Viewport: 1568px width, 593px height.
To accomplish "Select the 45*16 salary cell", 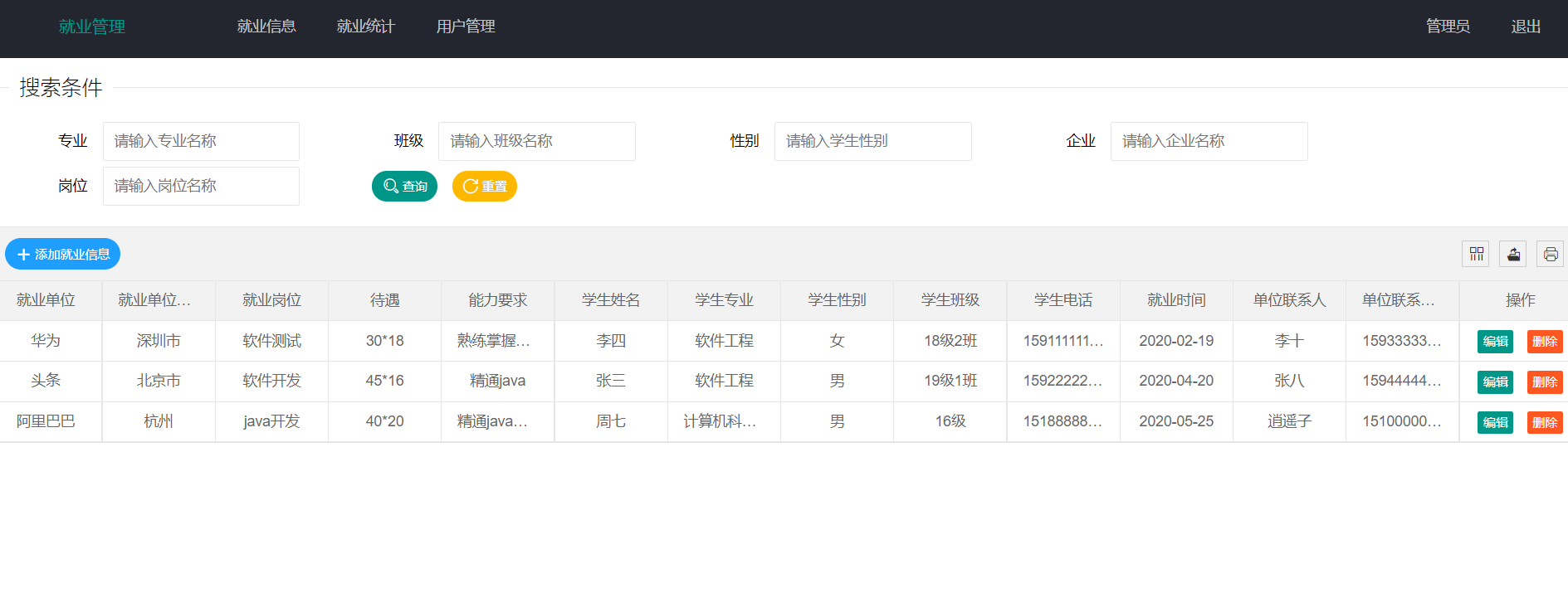I will 384,381.
